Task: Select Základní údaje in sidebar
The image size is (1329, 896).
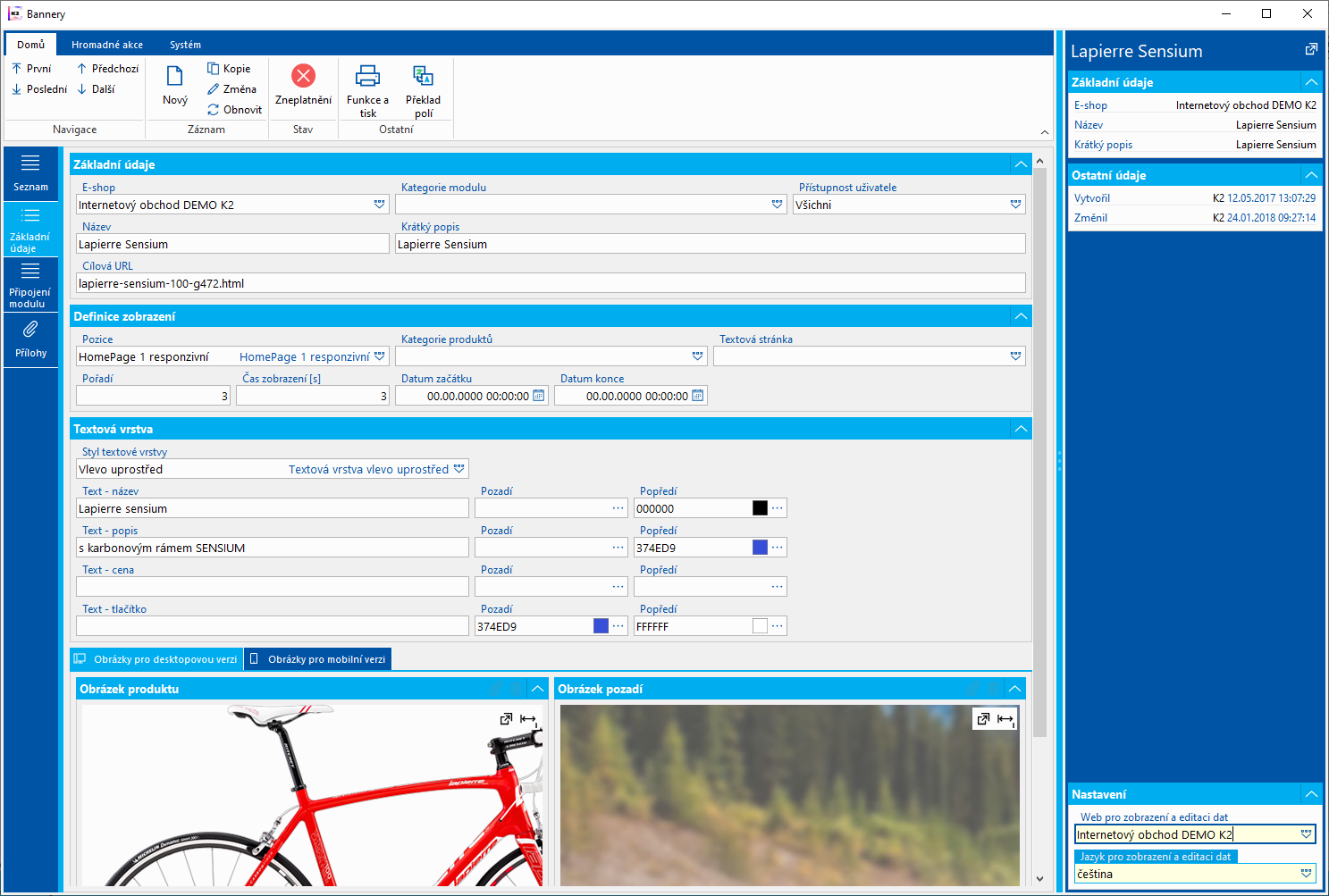Action: click(30, 230)
